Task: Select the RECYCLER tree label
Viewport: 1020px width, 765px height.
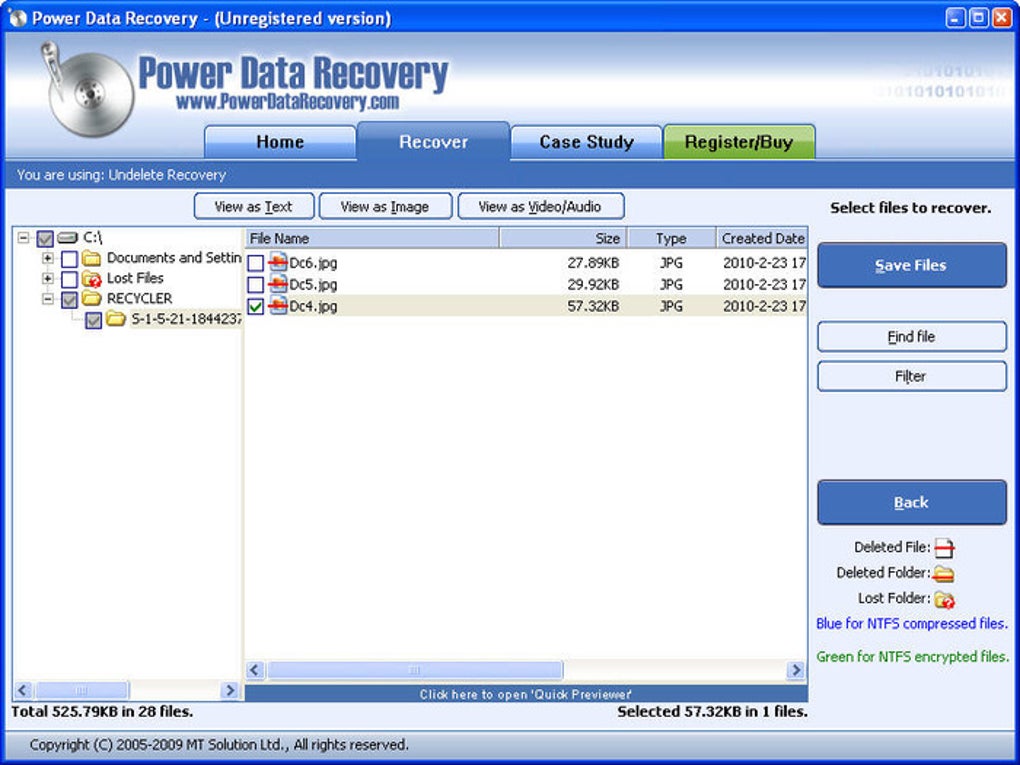Action: [x=139, y=298]
